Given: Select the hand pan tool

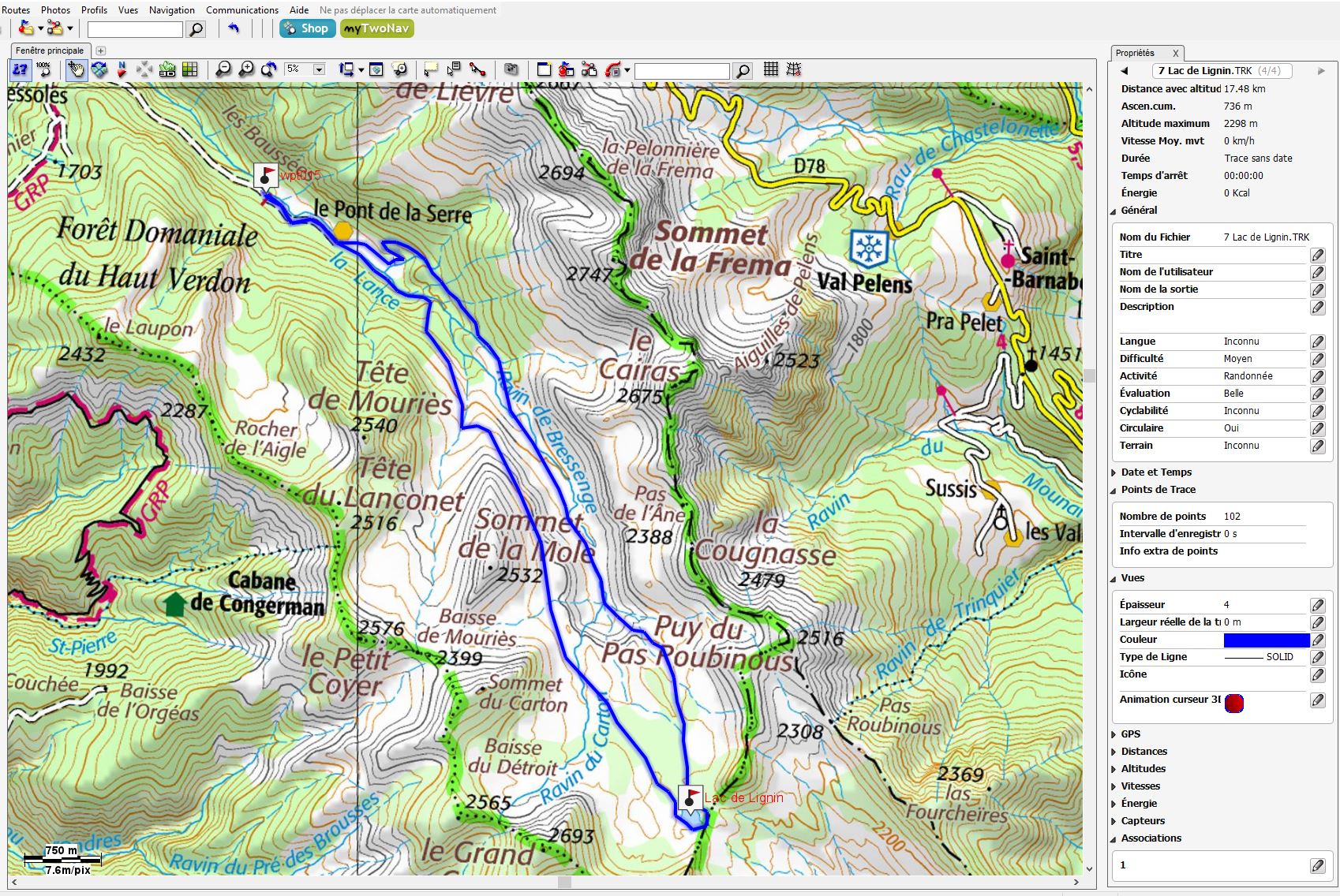Looking at the screenshot, I should (x=76, y=70).
